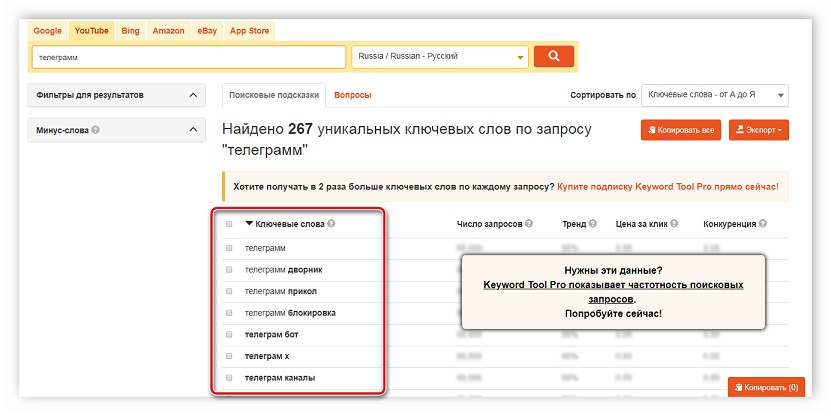Check the box for телеграмм блокировка
This screenshot has height=416, width=831.
(229, 313)
